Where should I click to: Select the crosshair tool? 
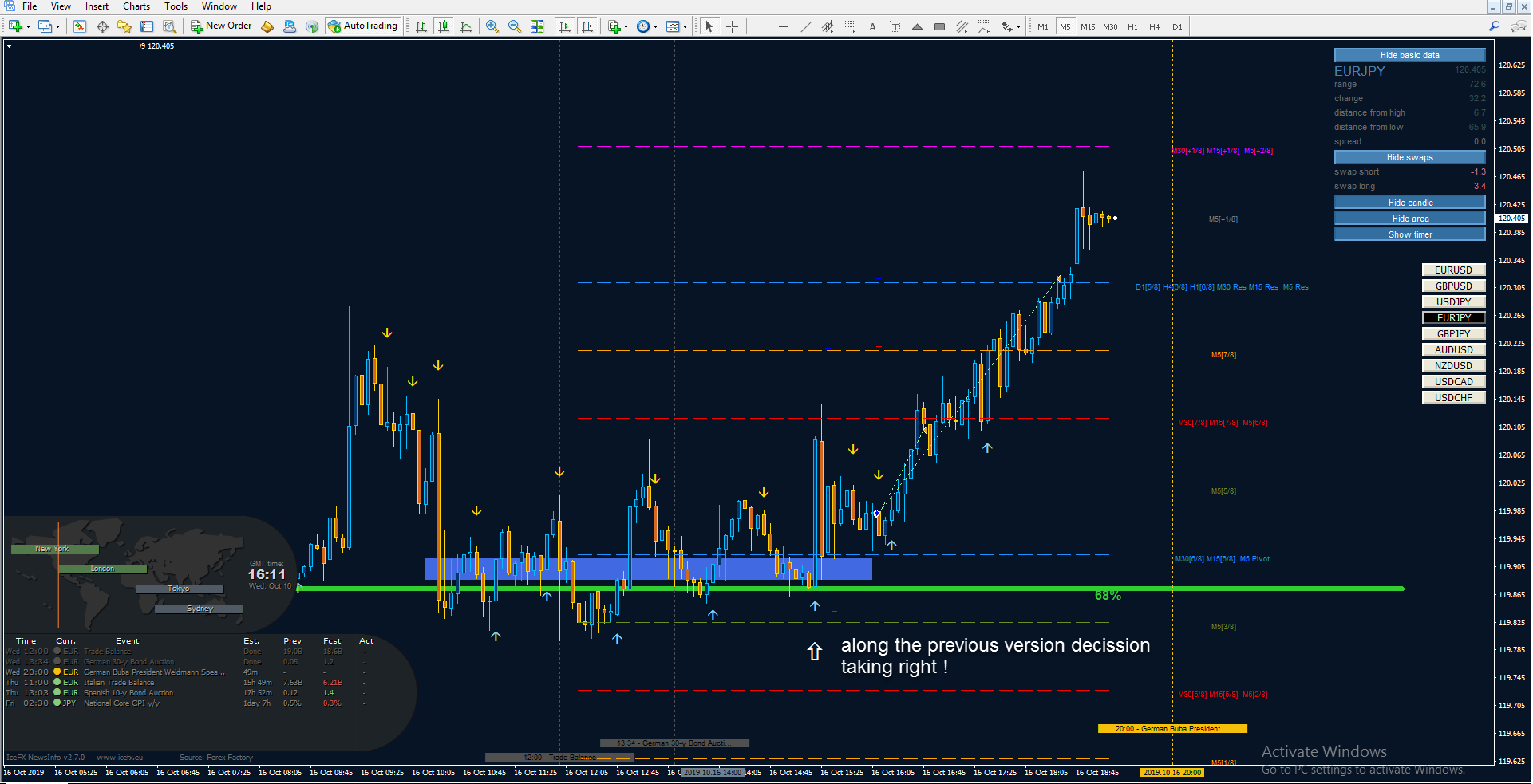click(x=732, y=26)
